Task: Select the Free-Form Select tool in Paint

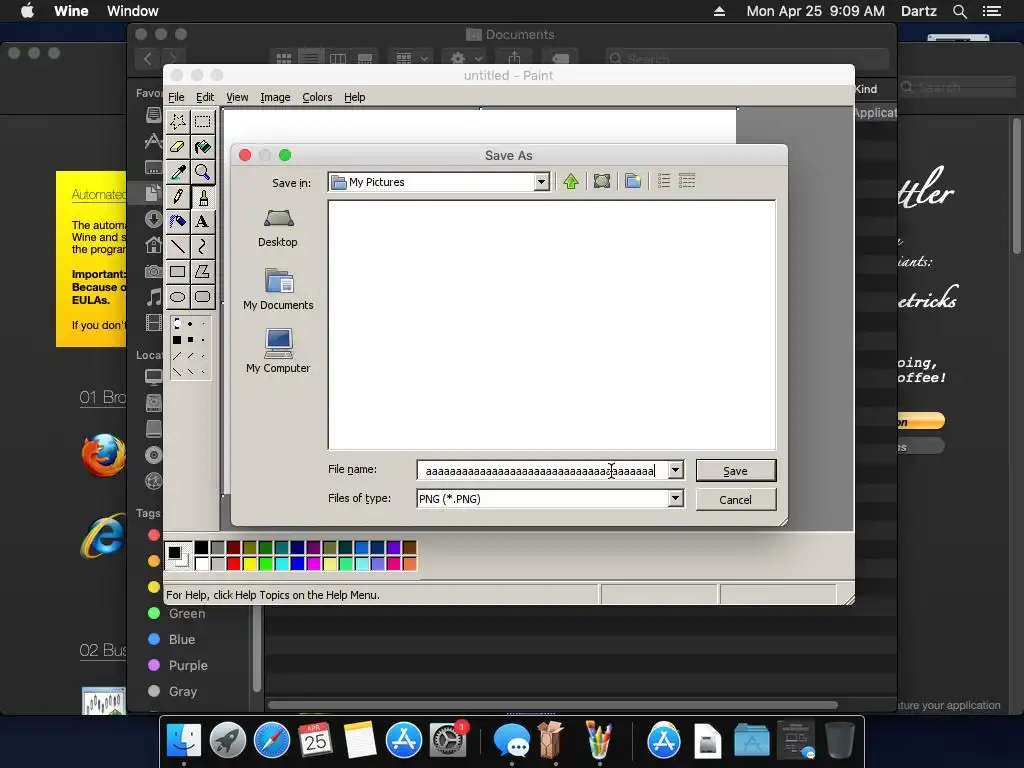Action: click(x=178, y=121)
